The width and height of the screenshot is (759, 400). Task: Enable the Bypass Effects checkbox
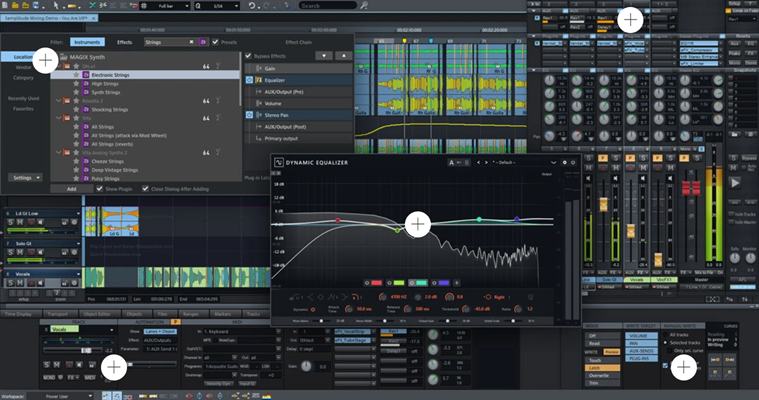point(249,57)
